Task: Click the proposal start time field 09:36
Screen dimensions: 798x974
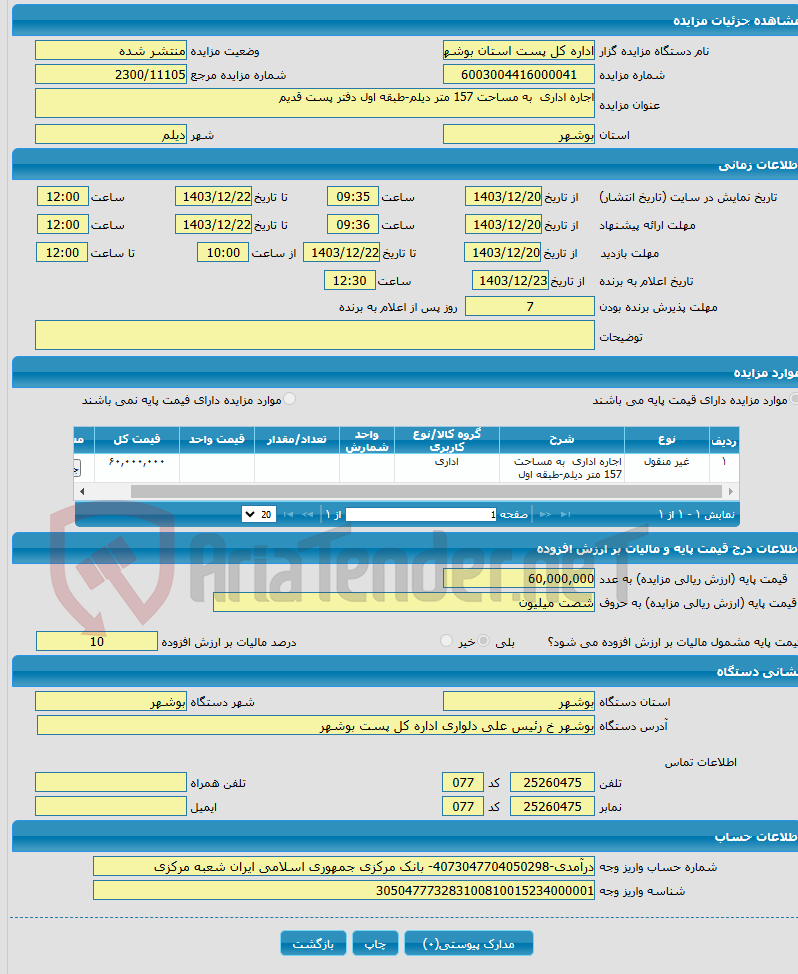Action: coord(353,224)
